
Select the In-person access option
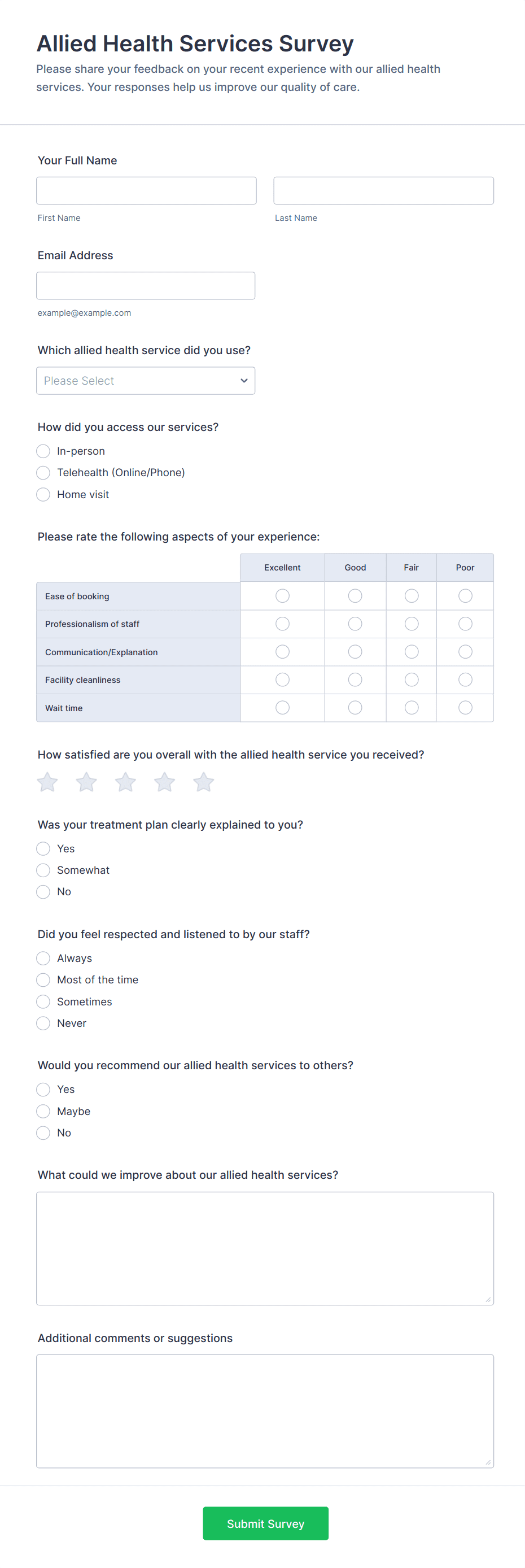[43, 451]
